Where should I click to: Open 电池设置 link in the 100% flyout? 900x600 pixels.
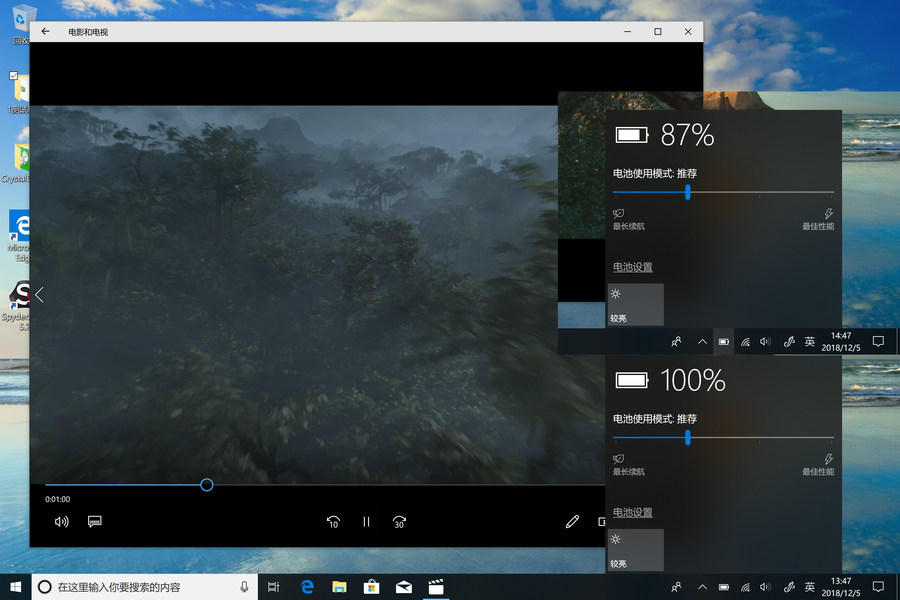[x=633, y=513]
